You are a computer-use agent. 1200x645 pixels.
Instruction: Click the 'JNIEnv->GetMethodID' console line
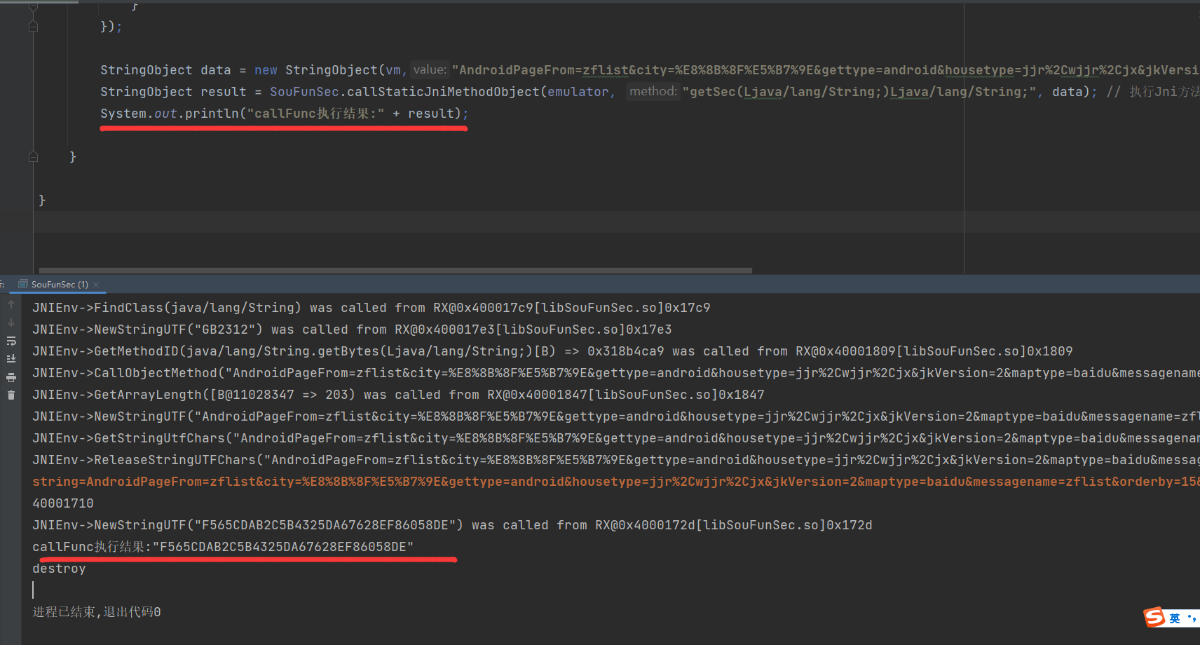(x=552, y=351)
